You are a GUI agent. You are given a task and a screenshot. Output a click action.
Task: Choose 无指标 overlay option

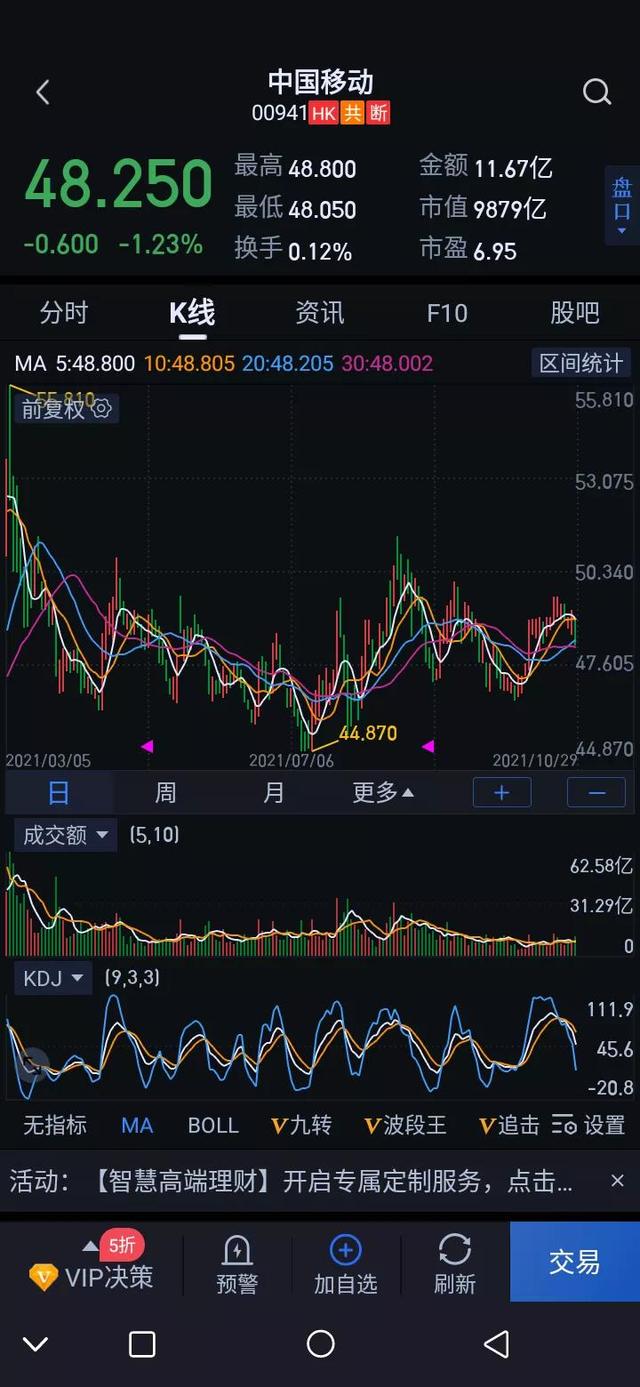pyautogui.click(x=55, y=1125)
